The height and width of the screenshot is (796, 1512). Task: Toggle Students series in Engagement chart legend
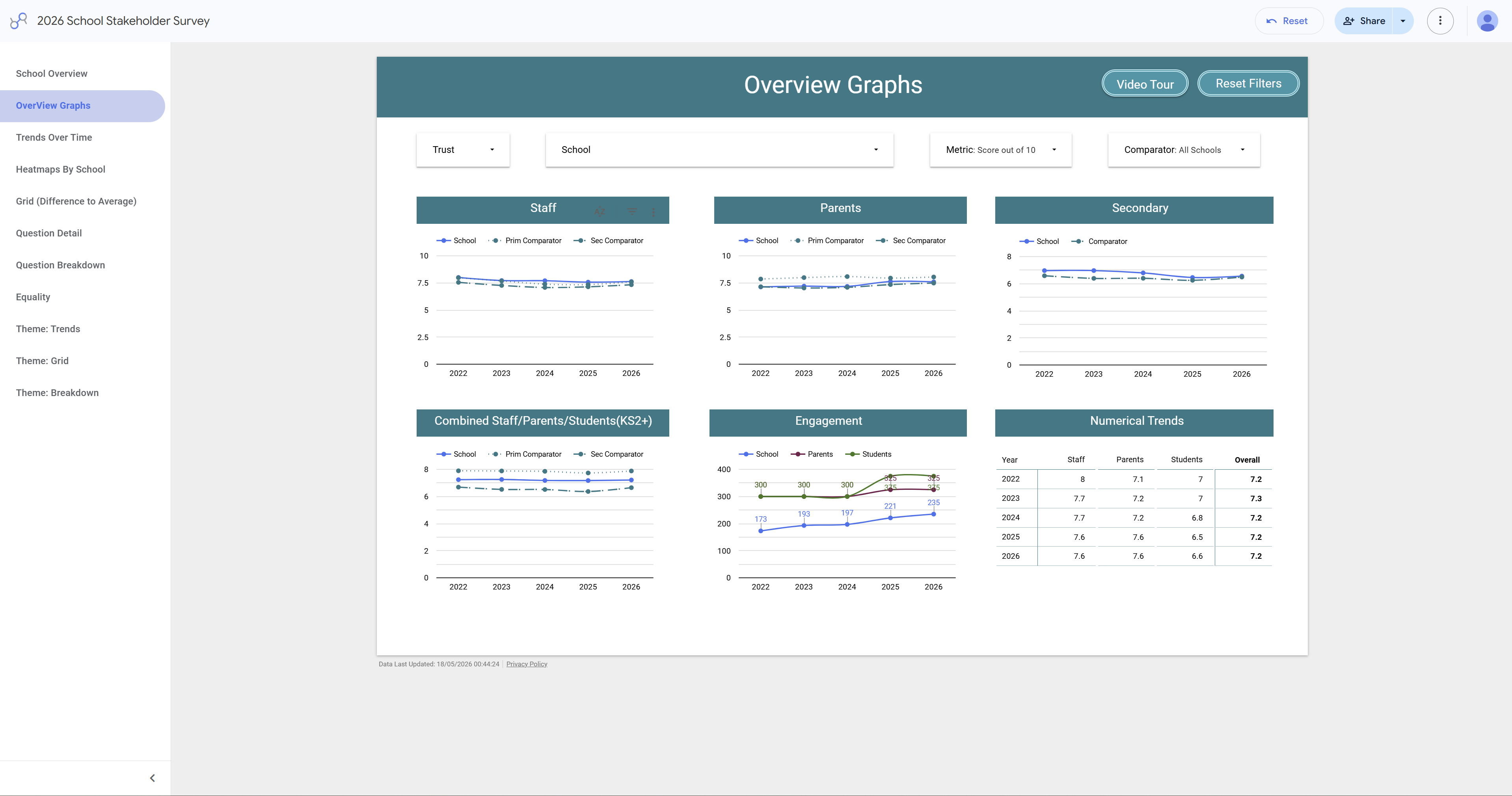point(868,454)
